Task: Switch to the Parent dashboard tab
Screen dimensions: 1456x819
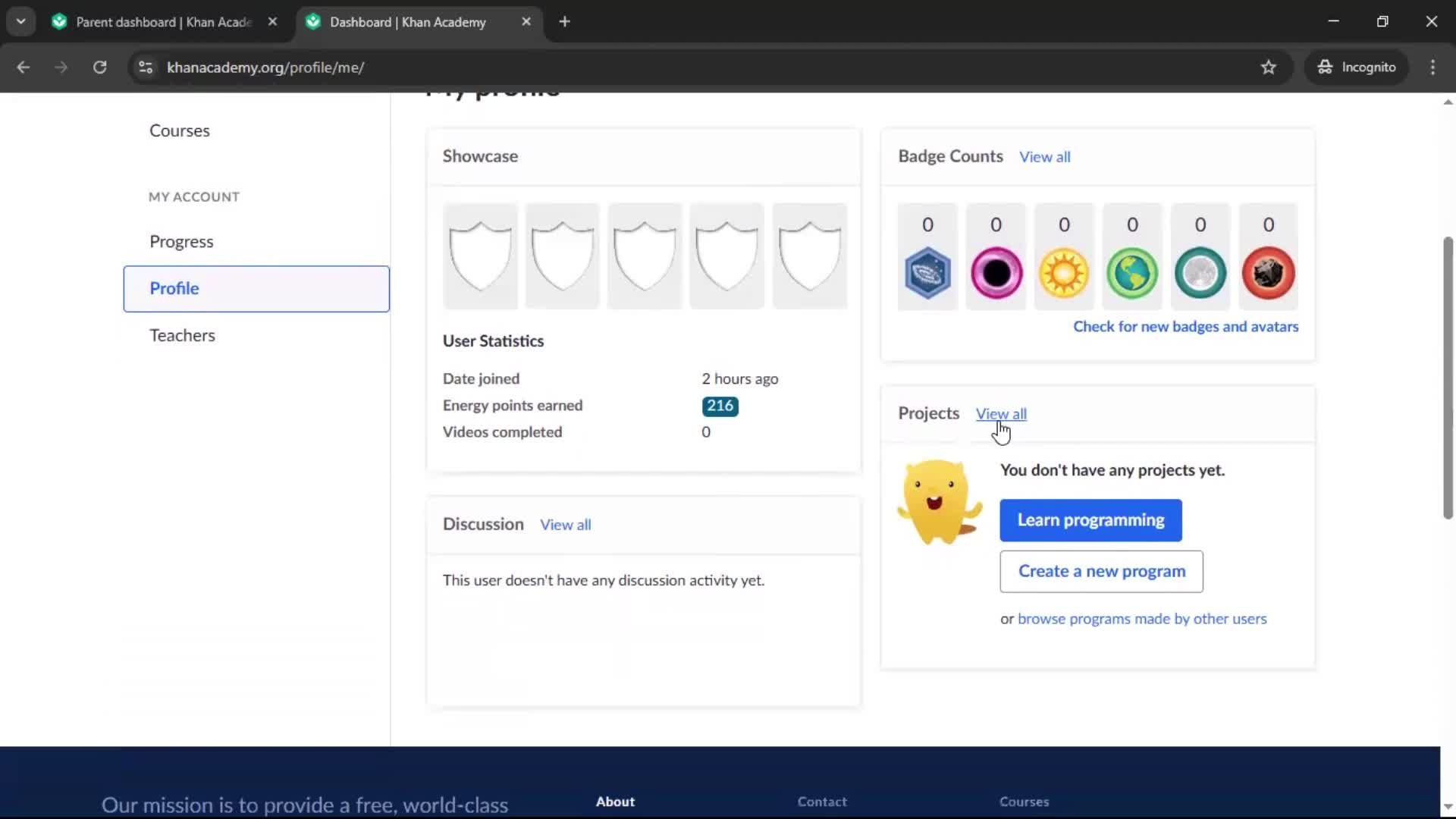Action: [163, 22]
